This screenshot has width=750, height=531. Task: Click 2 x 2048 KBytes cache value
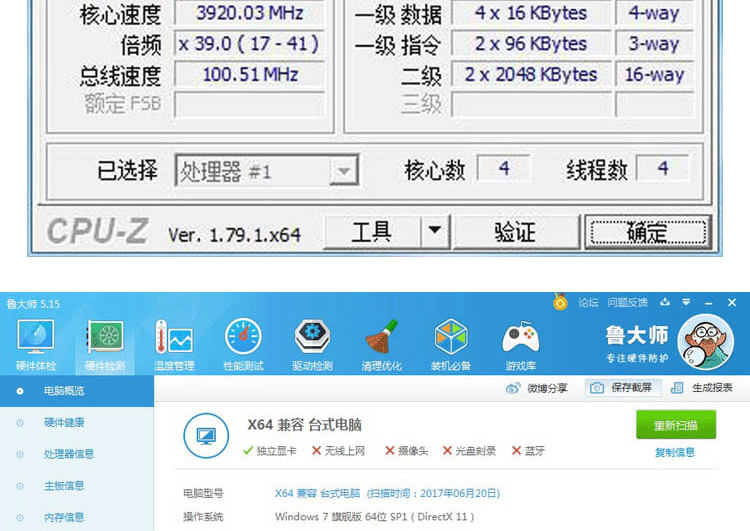[x=531, y=75]
